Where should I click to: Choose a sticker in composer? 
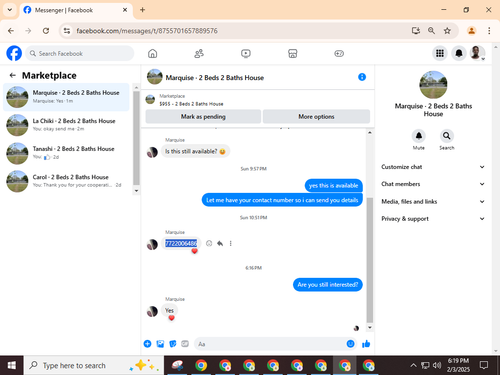coord(173,344)
